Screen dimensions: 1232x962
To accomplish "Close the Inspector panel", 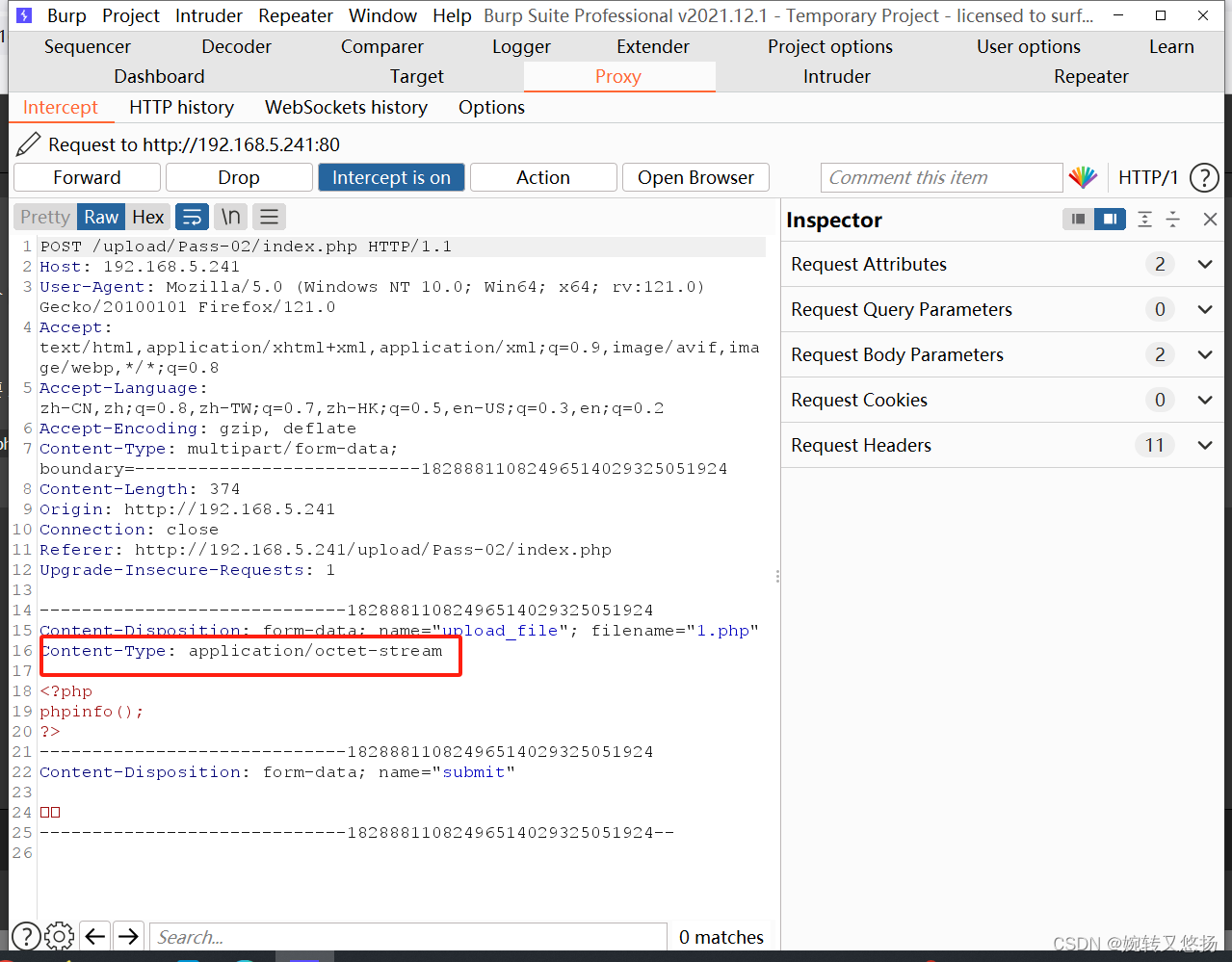I will click(x=1211, y=220).
